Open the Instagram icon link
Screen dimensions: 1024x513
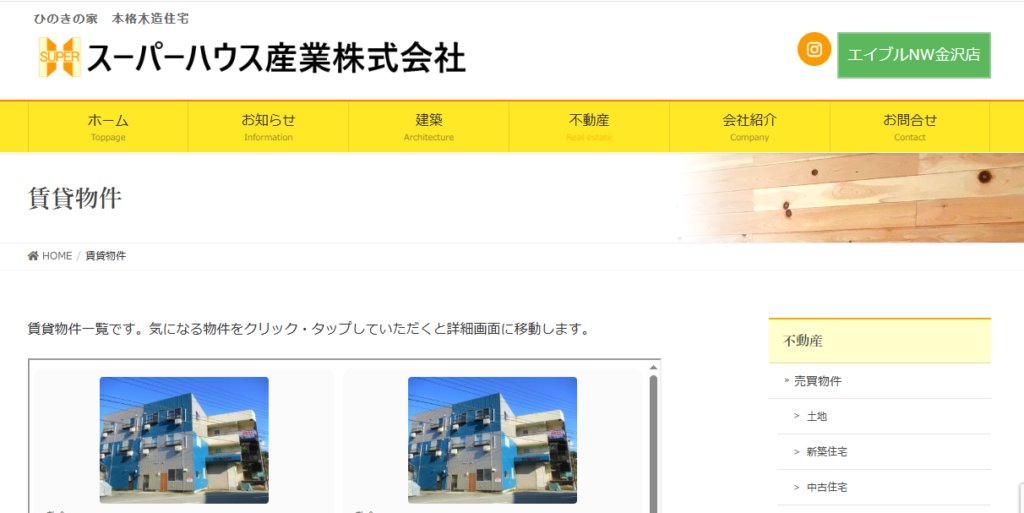click(814, 49)
